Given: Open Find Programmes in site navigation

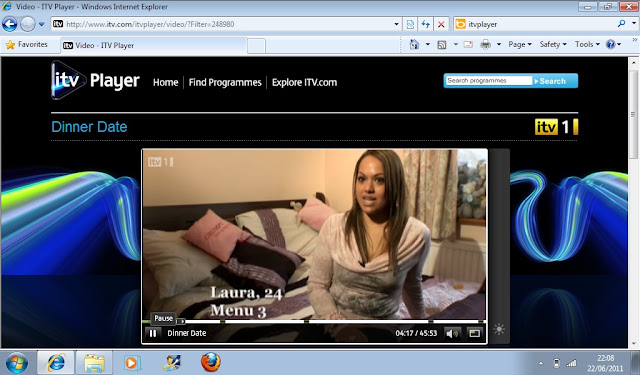Looking at the screenshot, I should (x=225, y=82).
